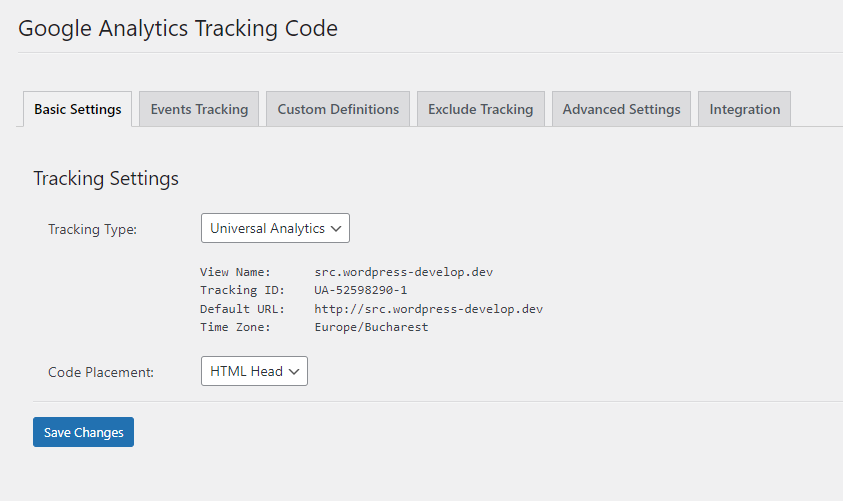Screen dimensions: 843x501
Task: Click the Europe/Bucharest time zone text
Action: [372, 327]
